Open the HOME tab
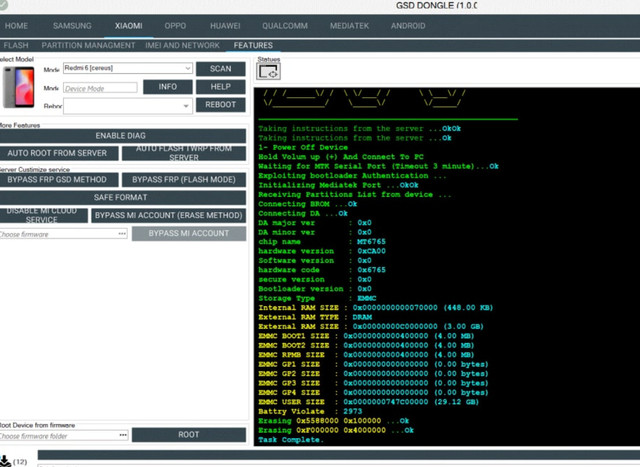640x467 pixels. tap(16, 26)
